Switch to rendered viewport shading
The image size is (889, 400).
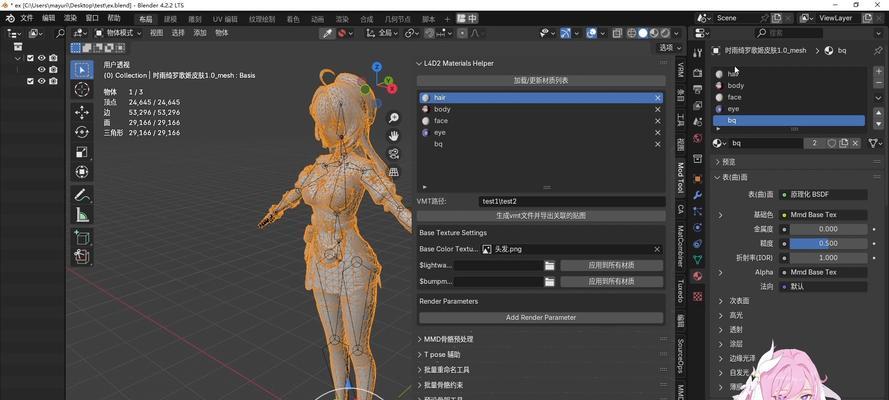point(665,33)
